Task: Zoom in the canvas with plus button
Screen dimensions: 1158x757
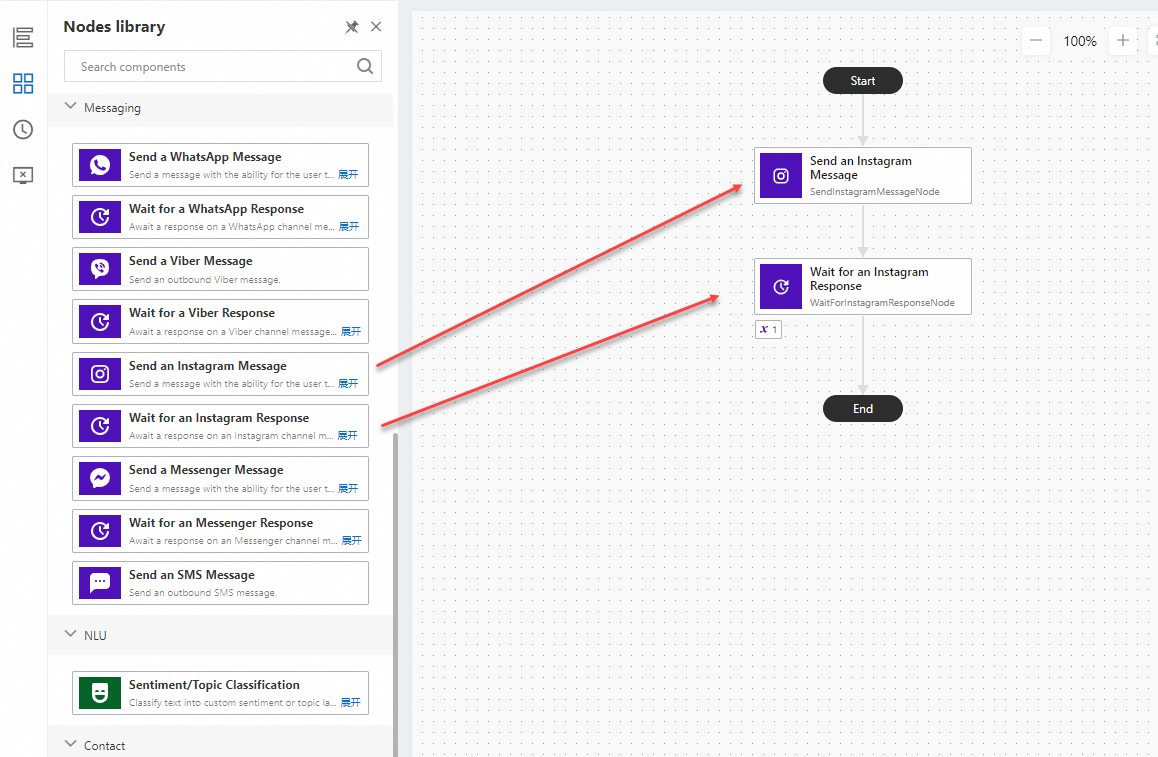Action: click(x=1123, y=41)
